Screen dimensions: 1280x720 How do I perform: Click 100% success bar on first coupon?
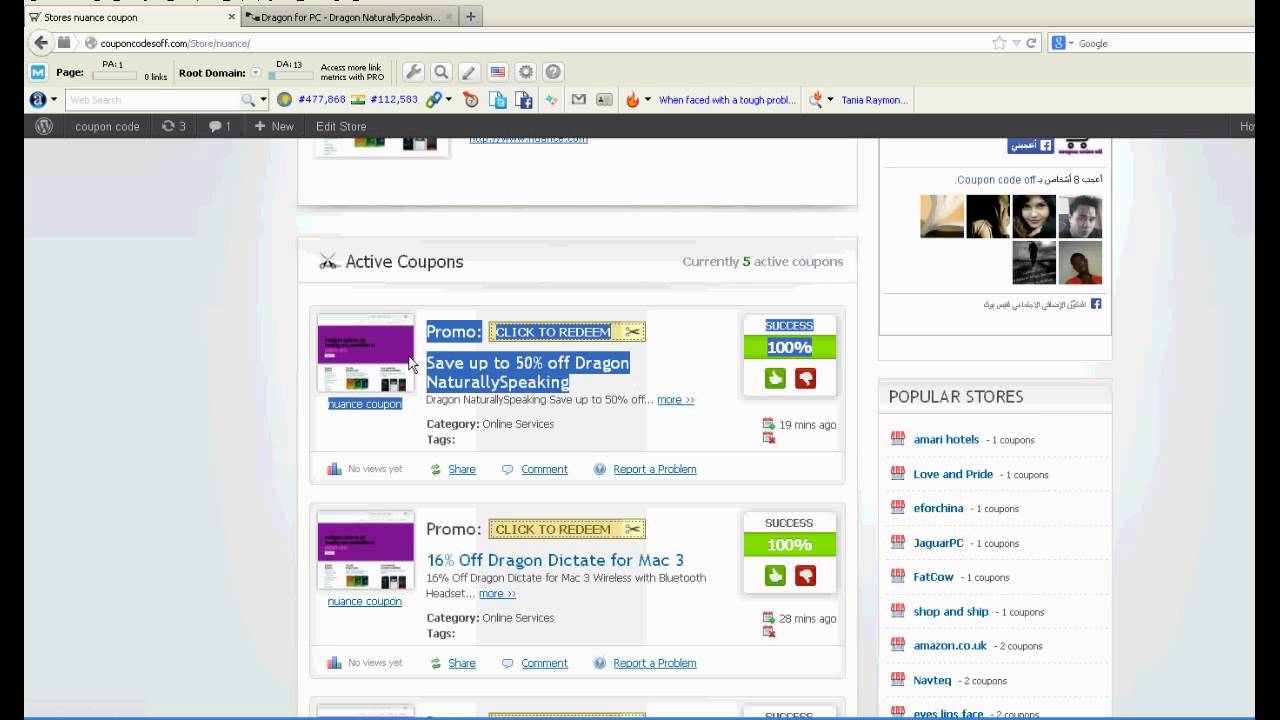pos(789,347)
